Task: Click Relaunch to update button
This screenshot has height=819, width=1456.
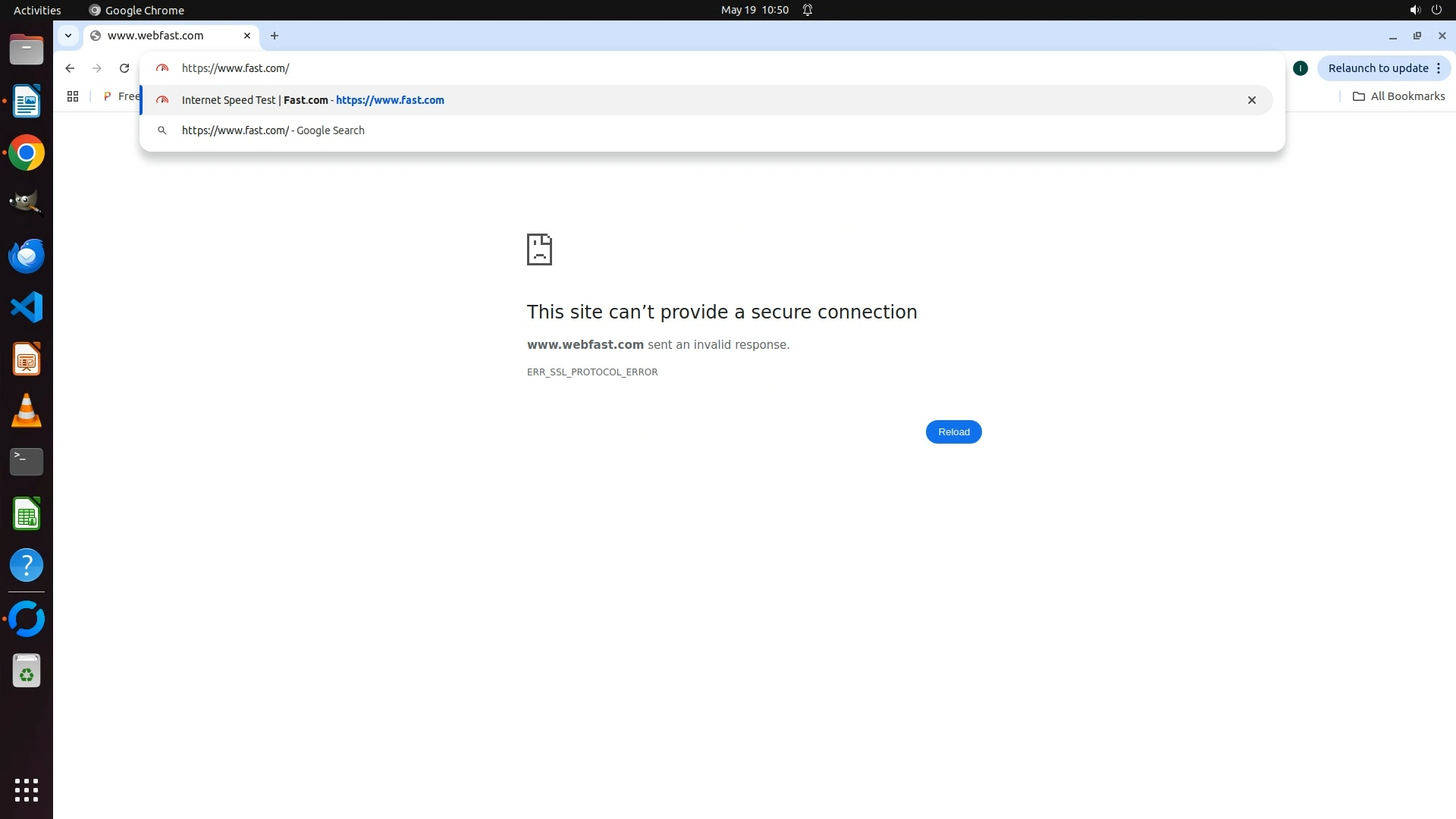Action: pos(1377,68)
